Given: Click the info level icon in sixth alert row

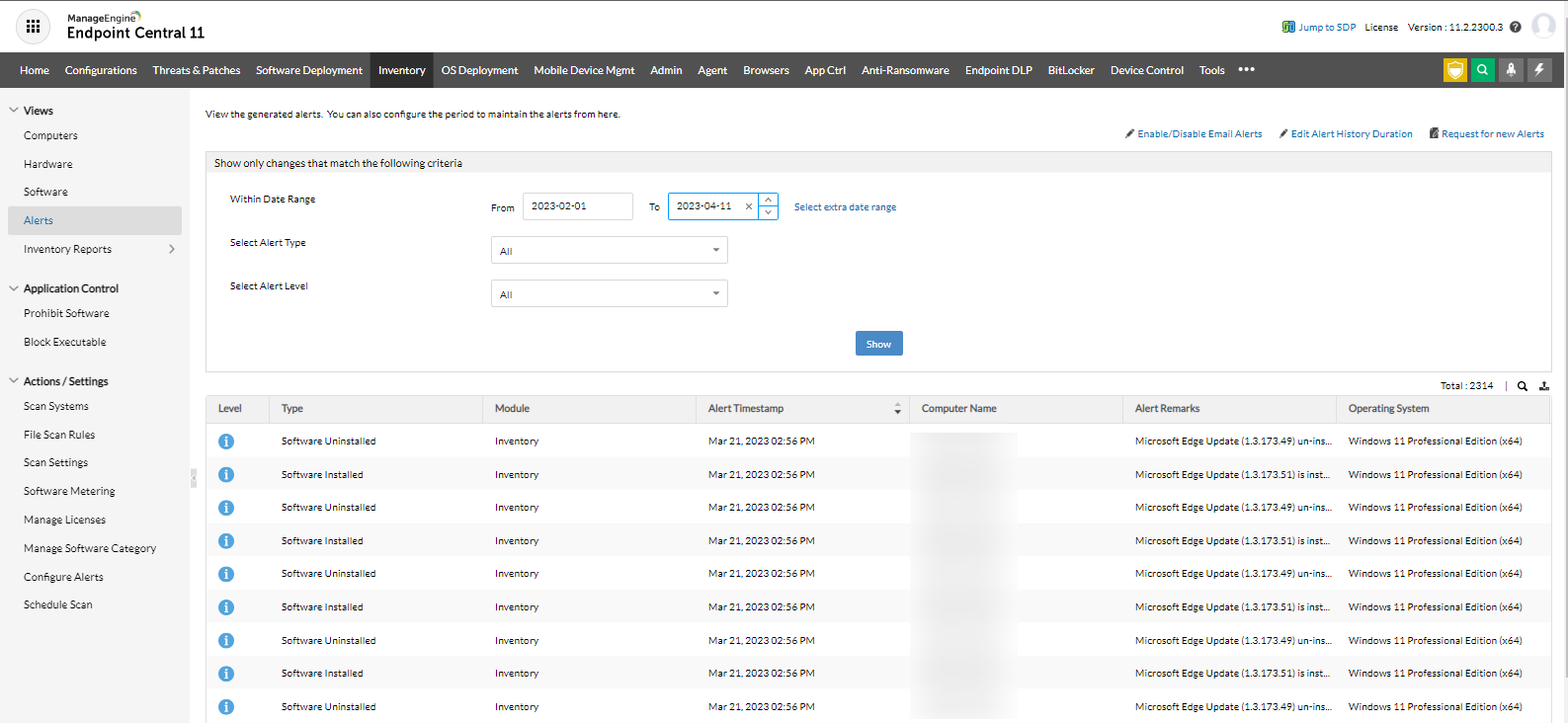Looking at the screenshot, I should (x=226, y=607).
